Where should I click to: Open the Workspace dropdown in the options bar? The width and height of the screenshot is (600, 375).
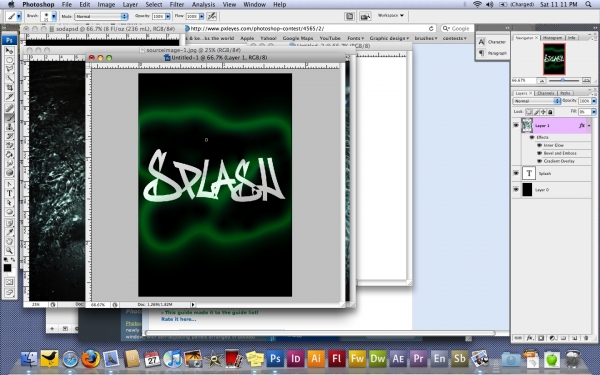[x=391, y=16]
